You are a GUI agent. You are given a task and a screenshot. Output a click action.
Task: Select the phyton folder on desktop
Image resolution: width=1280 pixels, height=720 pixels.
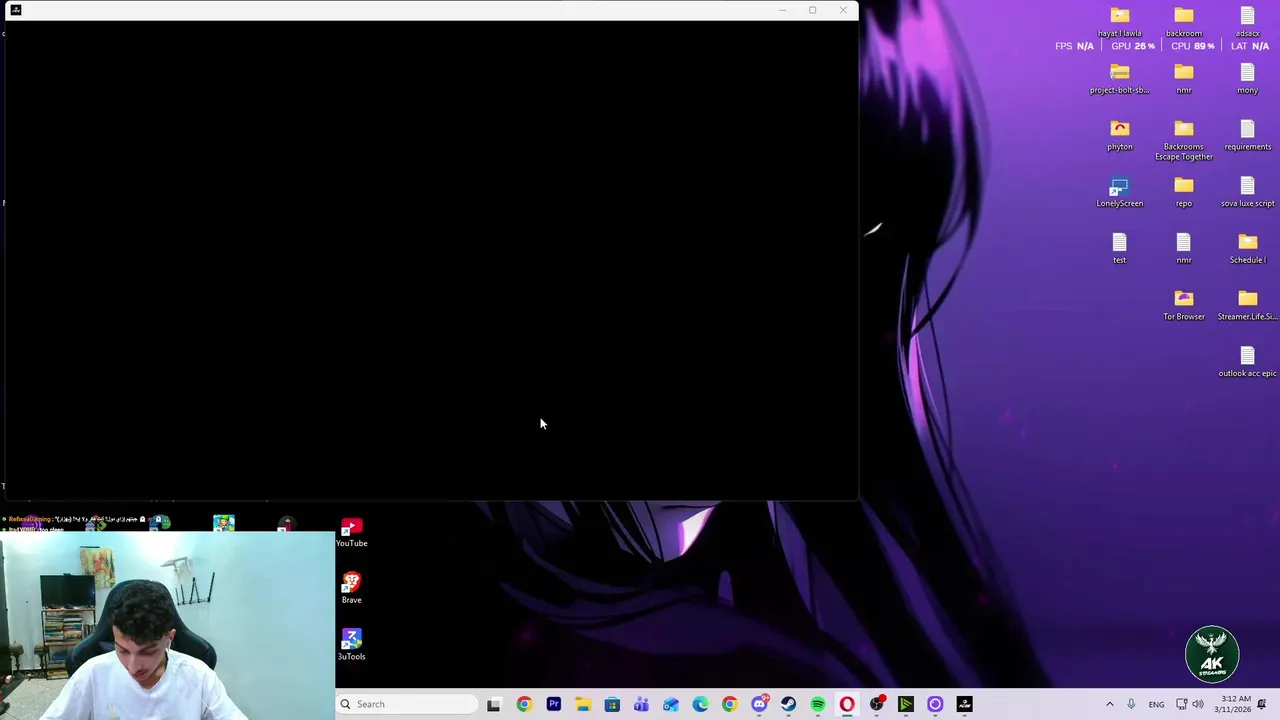tap(1120, 136)
